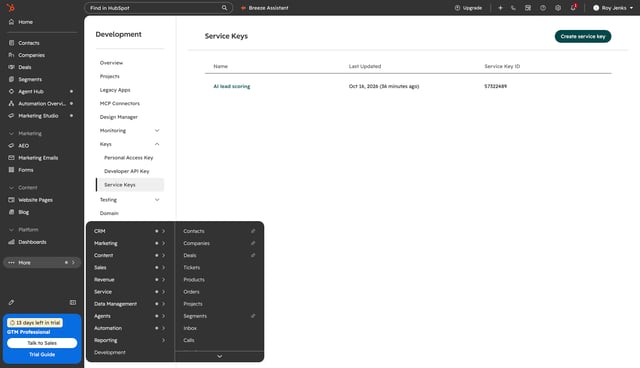Screen dimensions: 640x368
Task: Open Sales submenu in the flyout
Action: click(x=129, y=268)
